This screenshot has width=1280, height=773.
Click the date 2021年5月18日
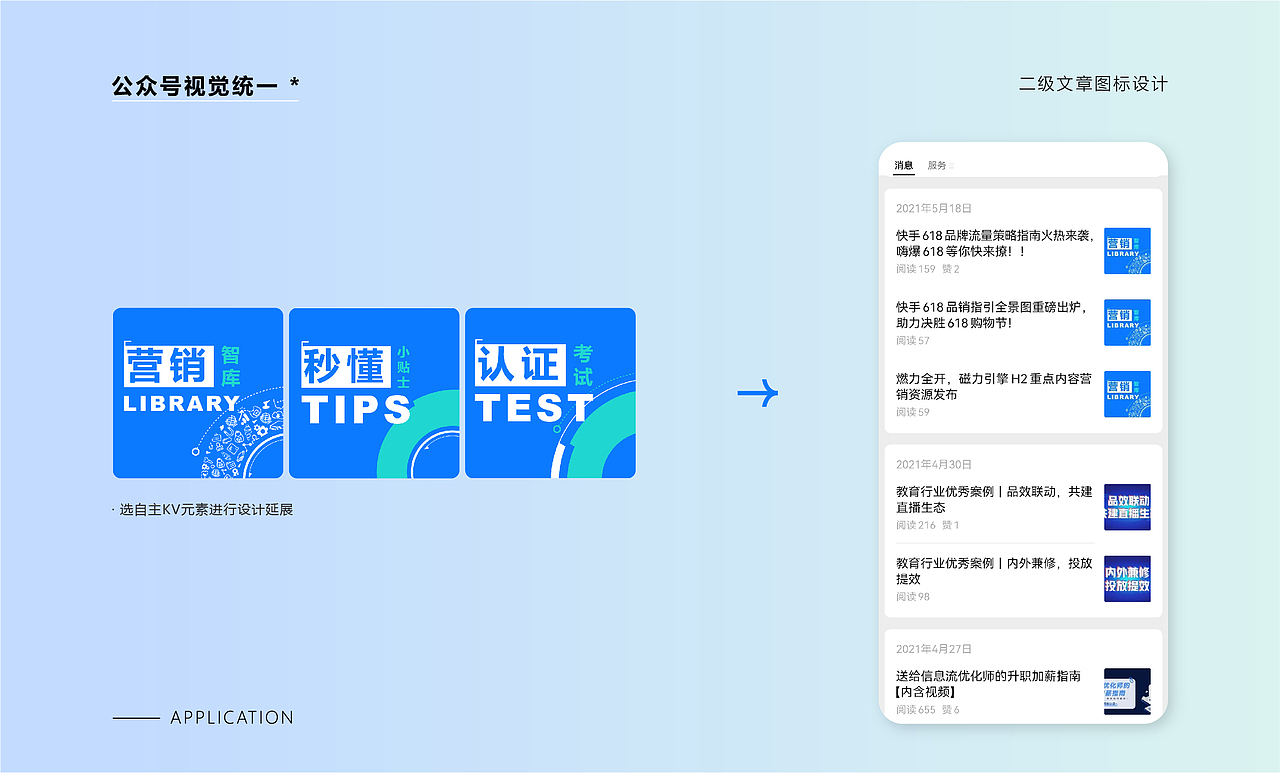(934, 208)
